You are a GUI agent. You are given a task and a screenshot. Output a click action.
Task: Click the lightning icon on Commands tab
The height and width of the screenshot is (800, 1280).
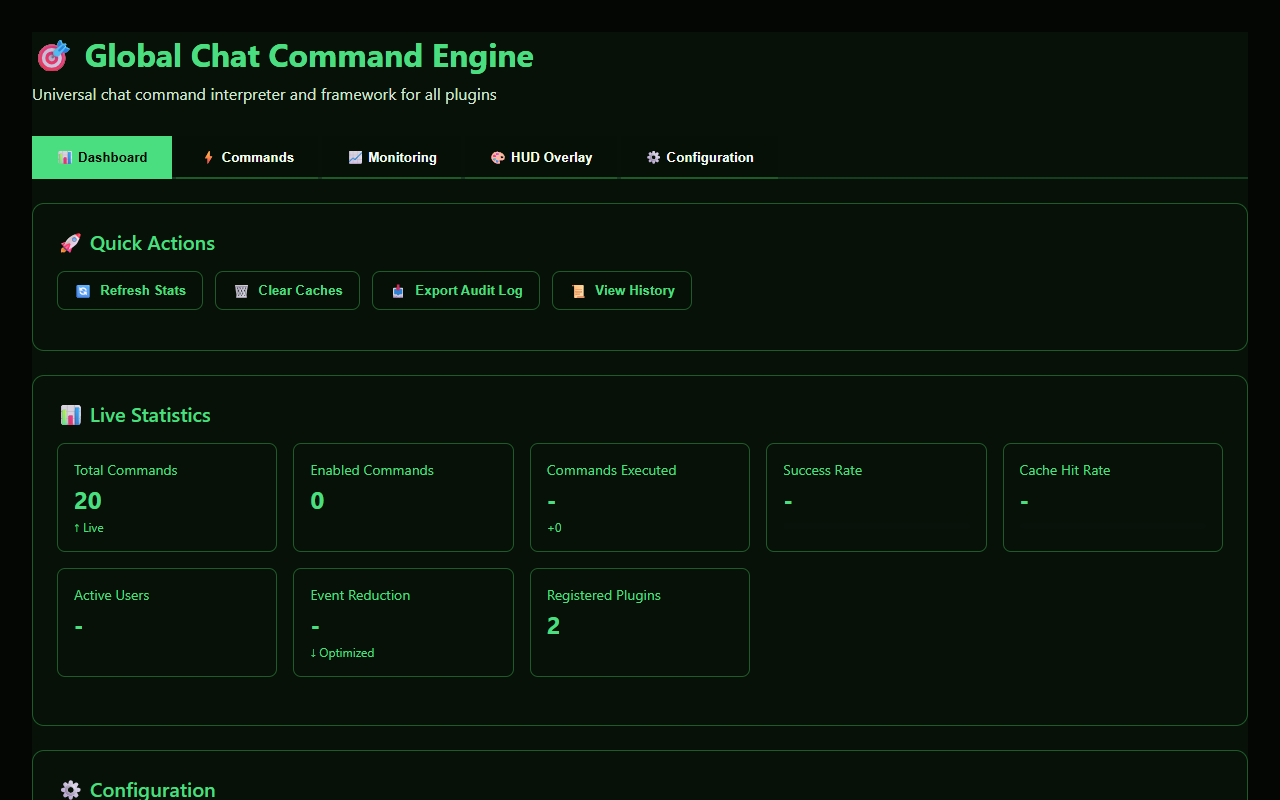pyautogui.click(x=208, y=158)
